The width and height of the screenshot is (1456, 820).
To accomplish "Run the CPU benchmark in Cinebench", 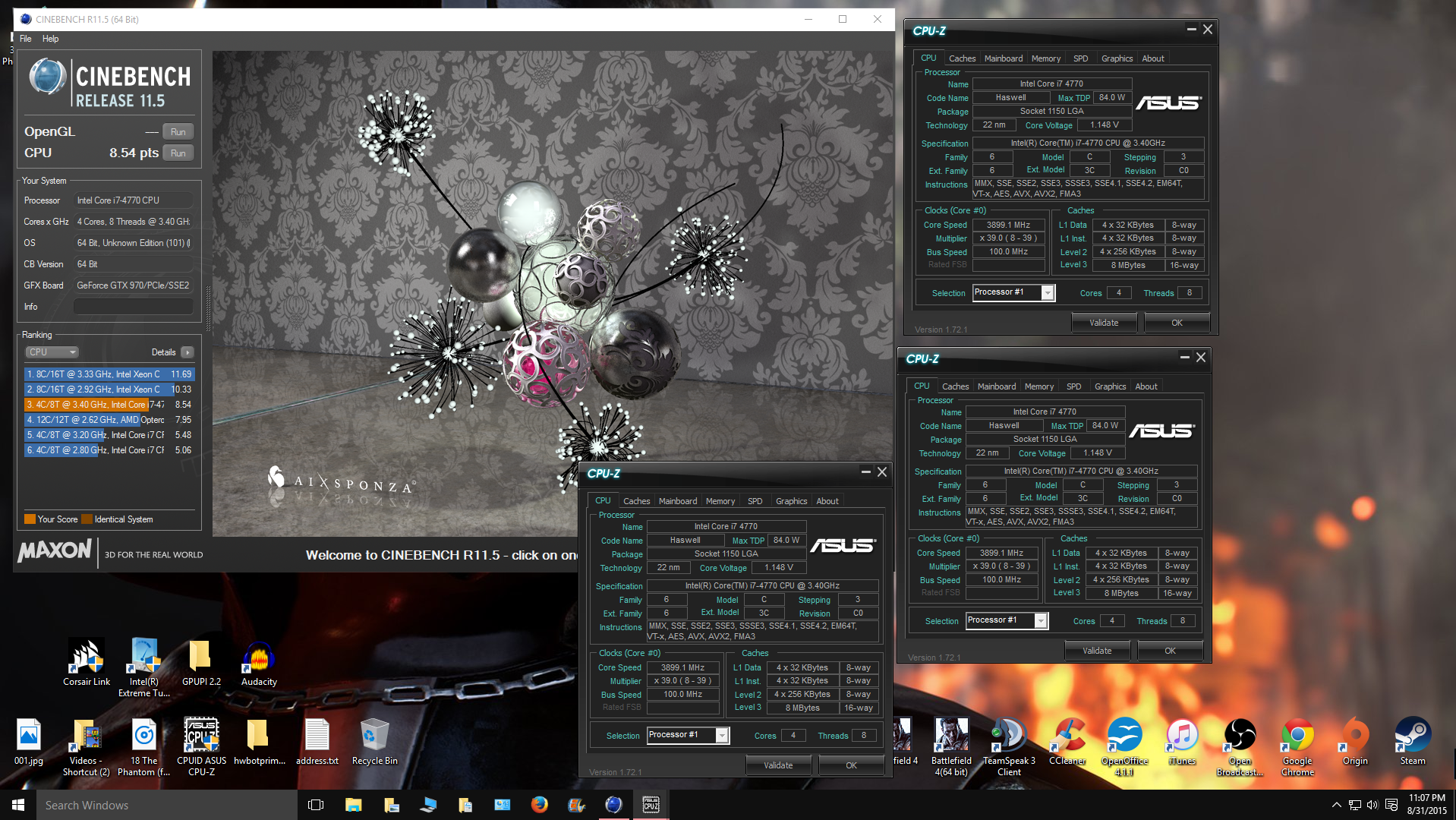I will coord(178,153).
